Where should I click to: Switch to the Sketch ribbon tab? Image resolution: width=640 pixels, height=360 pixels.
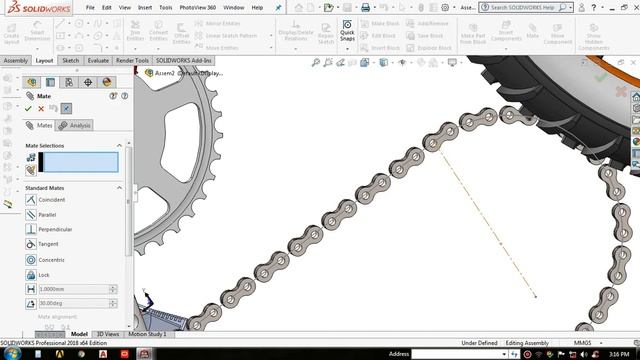[71, 60]
